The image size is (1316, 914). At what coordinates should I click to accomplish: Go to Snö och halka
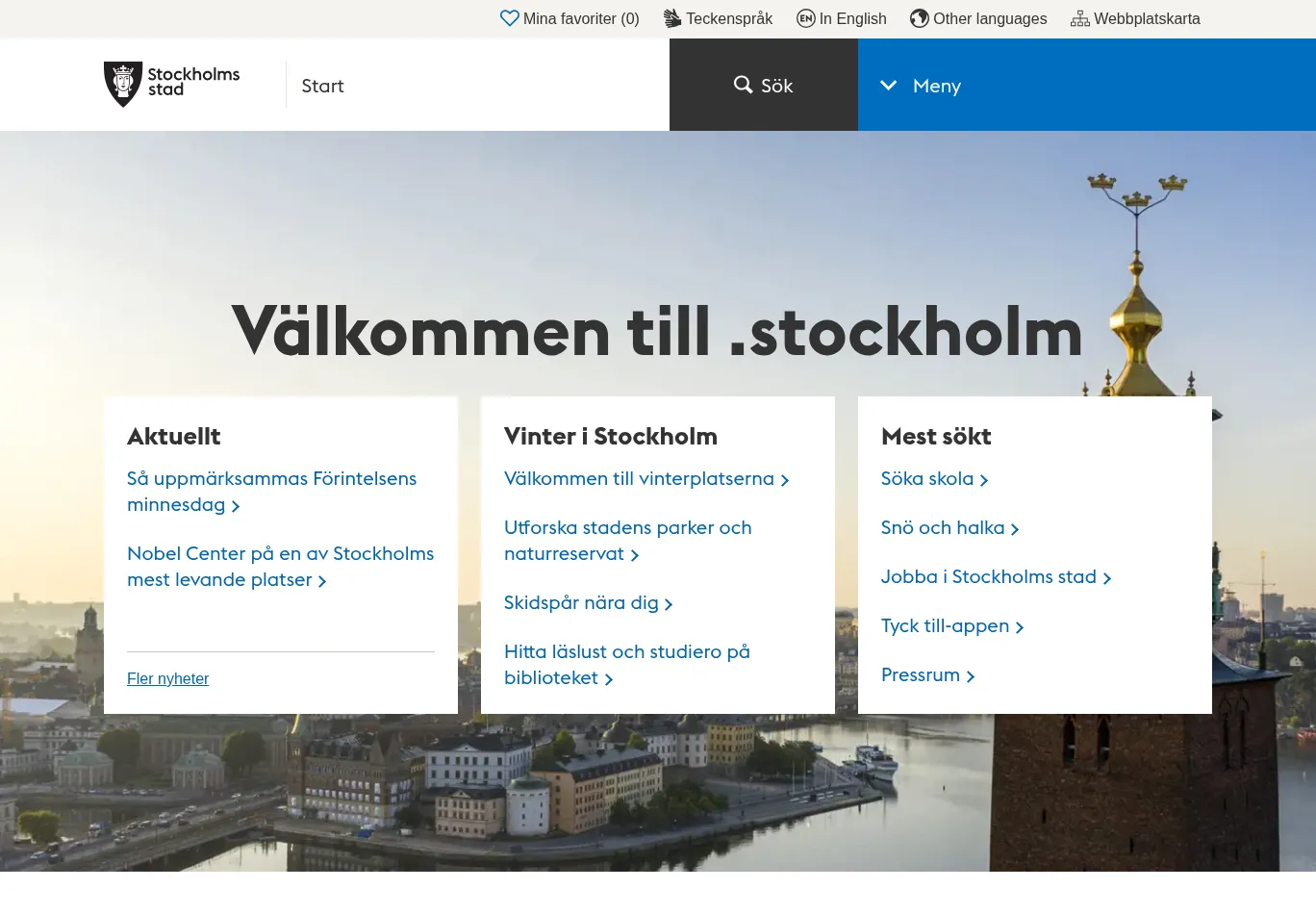pos(942,527)
